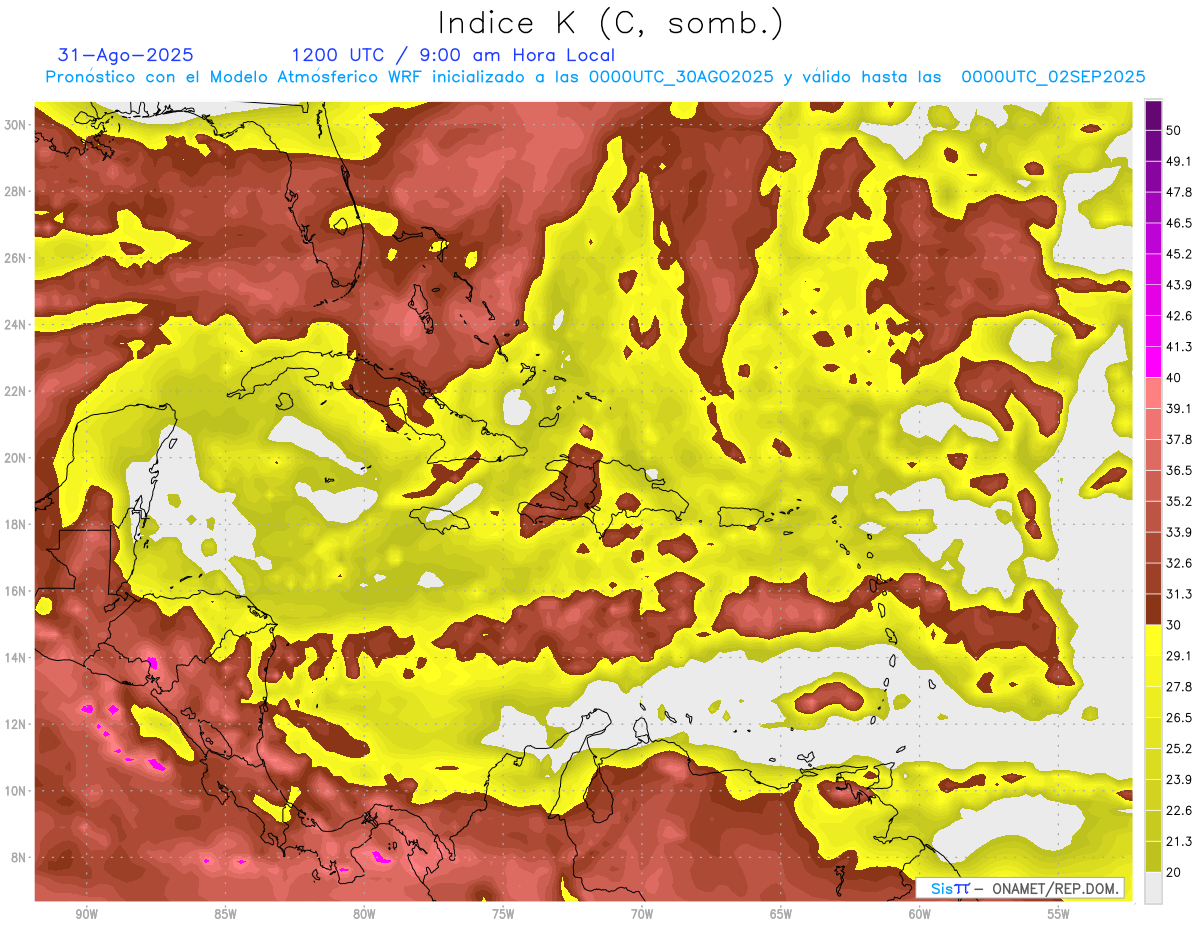Screen dimensions: 1200x927
Task: Click the legend value '32.6'
Action: click(x=1179, y=564)
